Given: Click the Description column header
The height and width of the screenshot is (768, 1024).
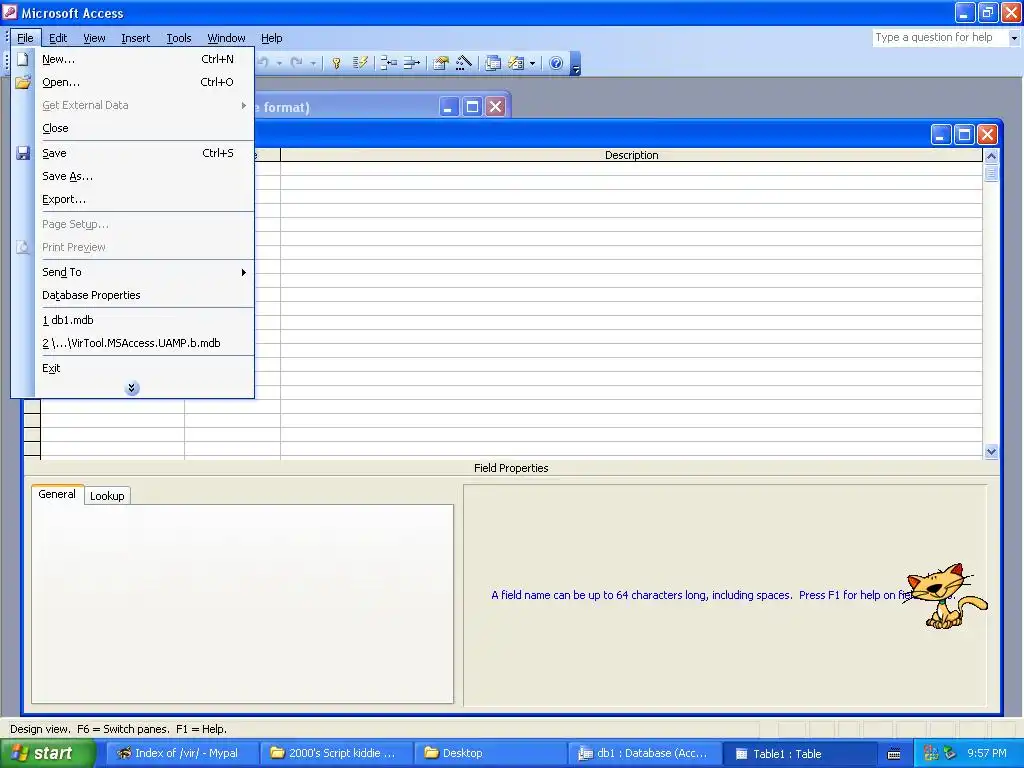Looking at the screenshot, I should [x=631, y=155].
